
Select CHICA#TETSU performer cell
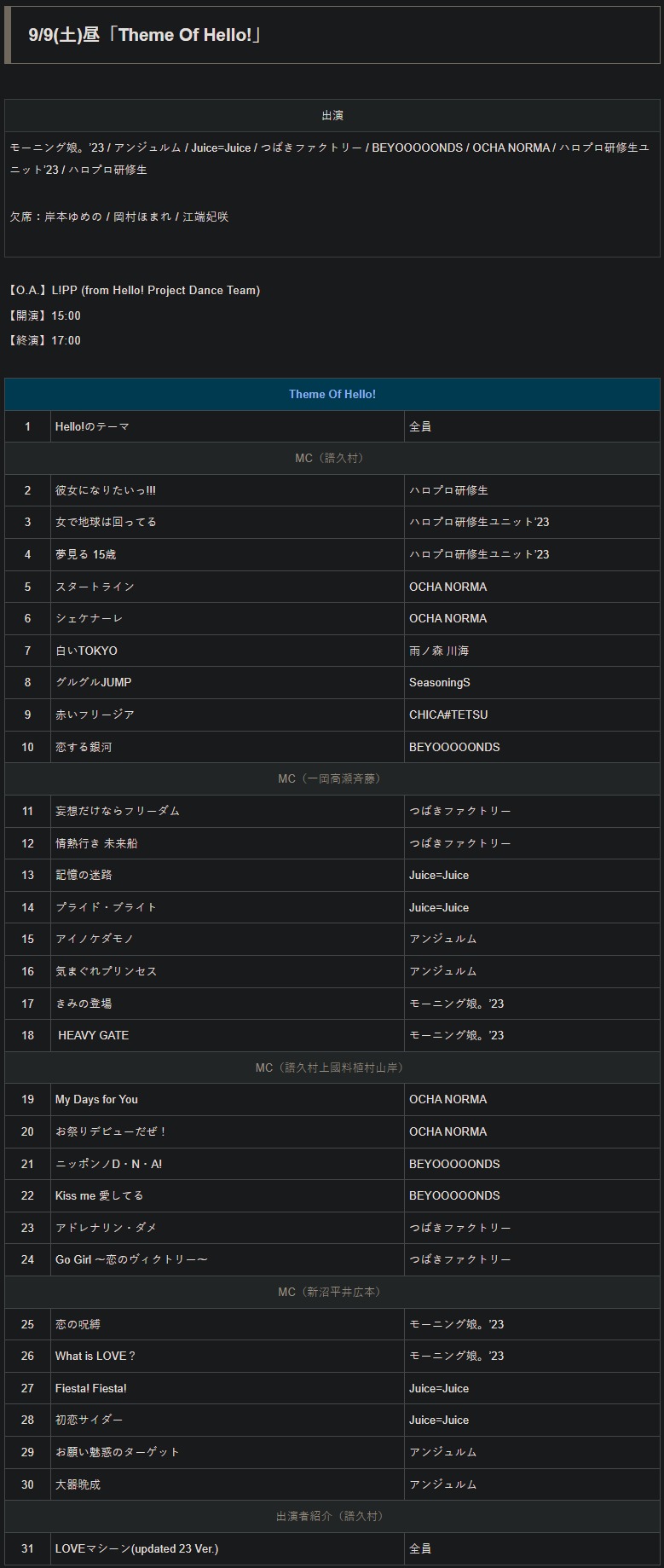coord(532,715)
